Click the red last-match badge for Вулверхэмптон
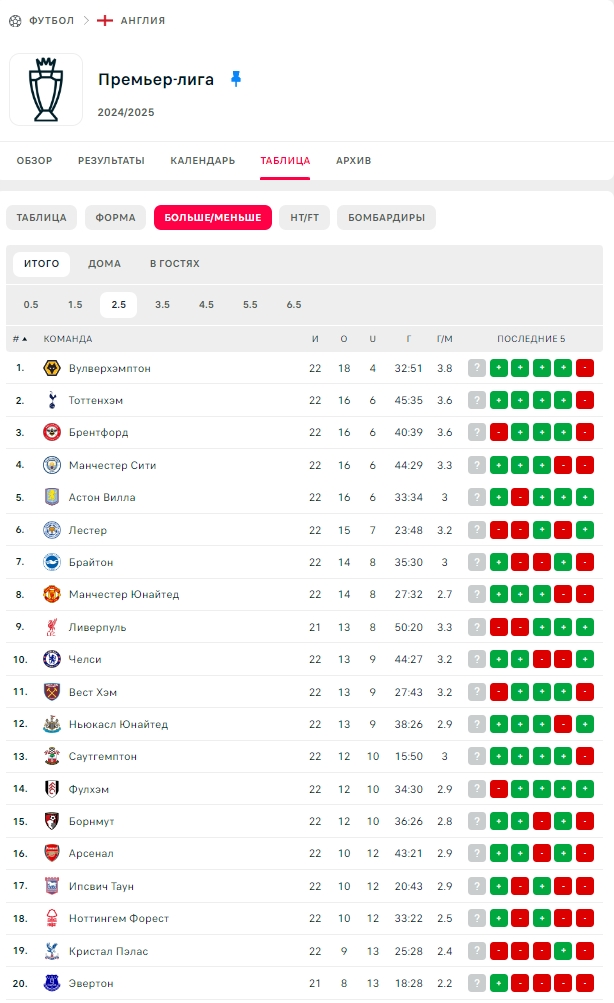This screenshot has height=1003, width=614. coord(585,368)
